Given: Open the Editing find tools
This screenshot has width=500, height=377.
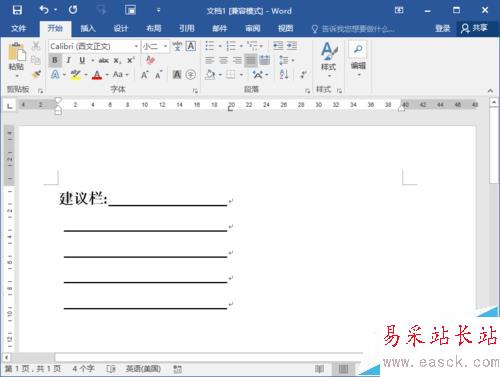Looking at the screenshot, I should point(358,58).
